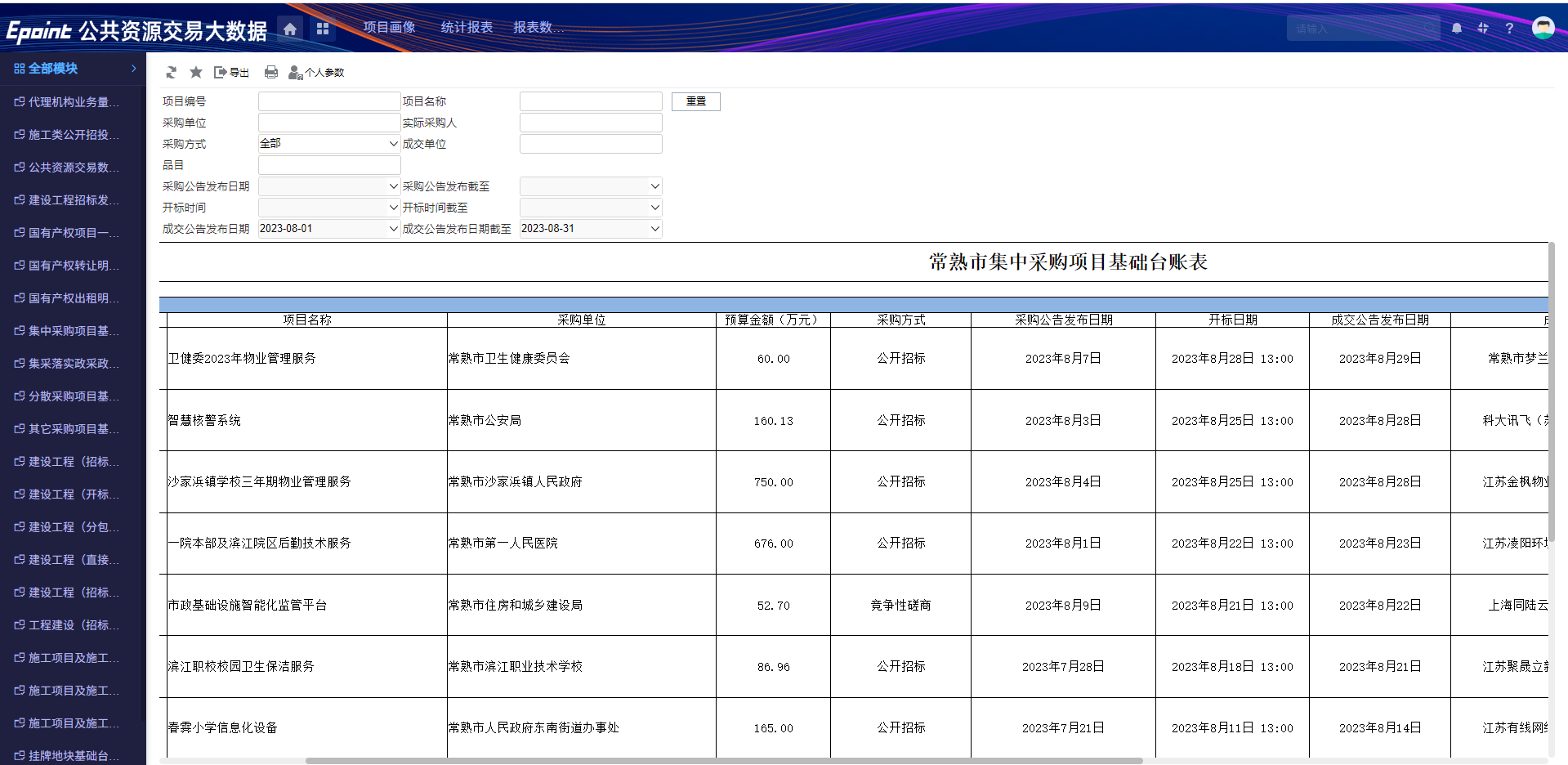Screen dimensions: 1568x765
Task: Open 统计报表 menu
Action: point(467,28)
